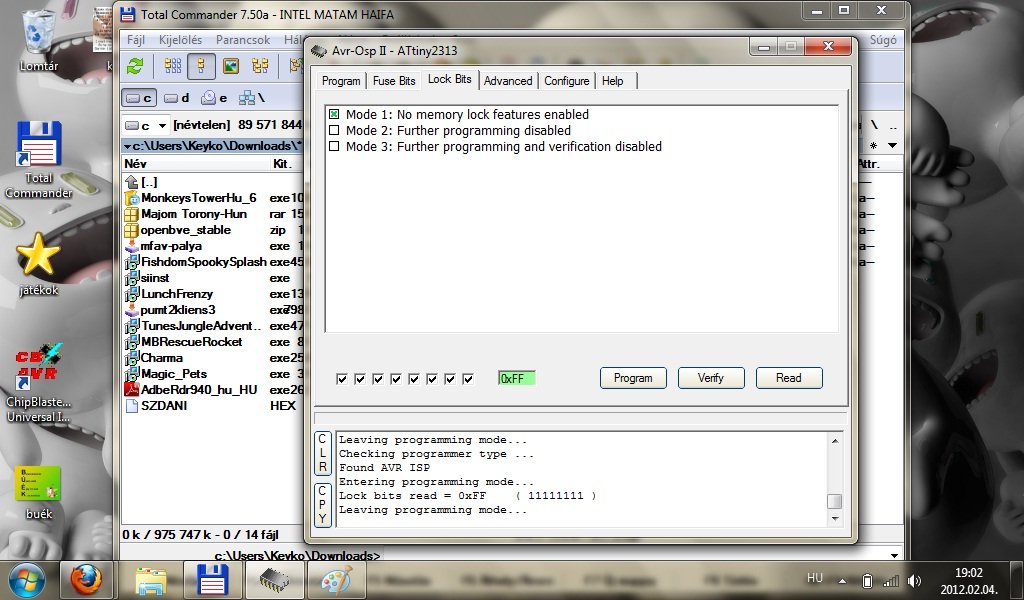This screenshot has width=1024, height=600.
Task: Enable Mode 1 no memory lock checkbox
Action: 334,114
